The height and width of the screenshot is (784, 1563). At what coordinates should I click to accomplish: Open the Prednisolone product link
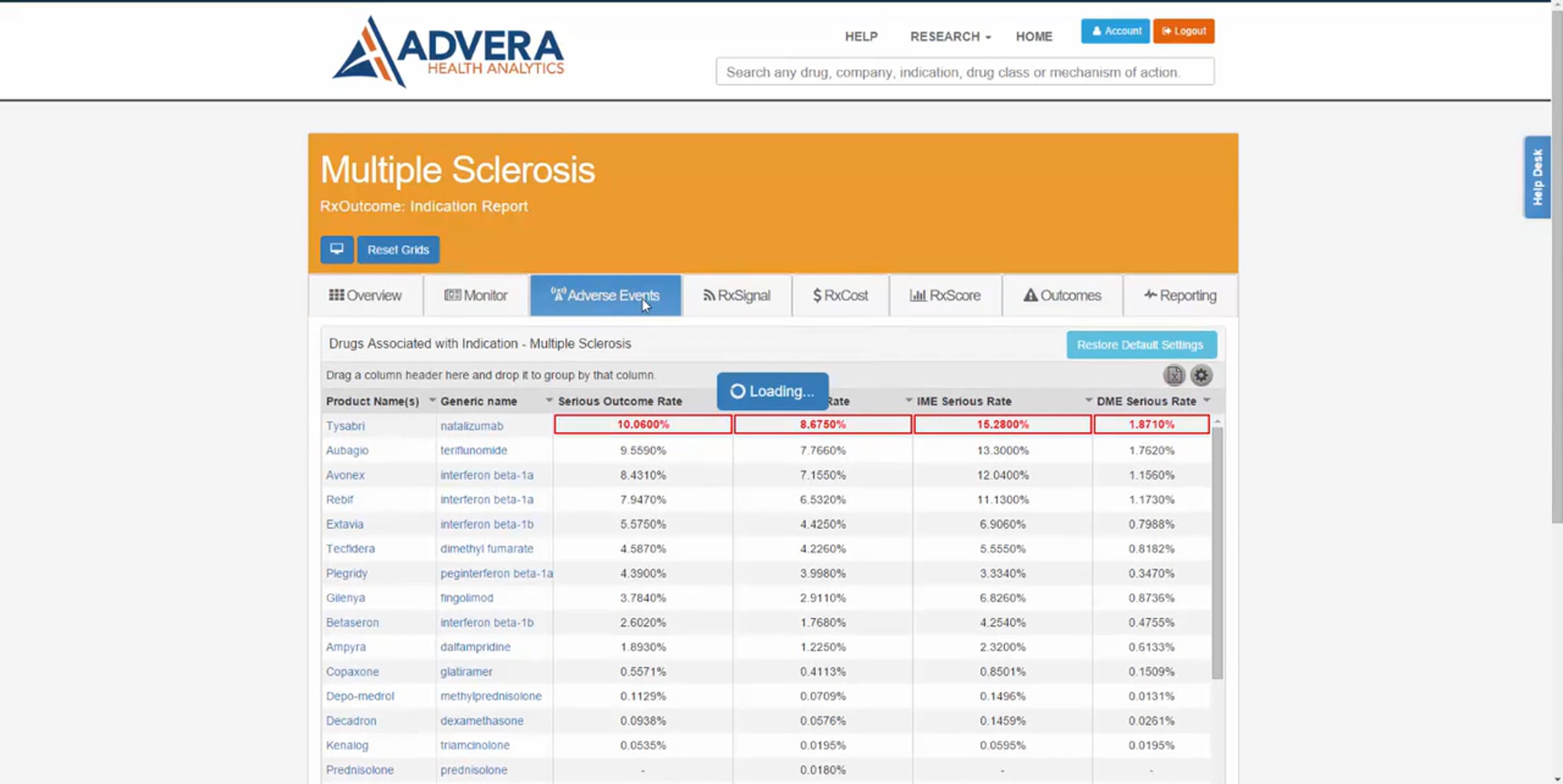coord(359,770)
